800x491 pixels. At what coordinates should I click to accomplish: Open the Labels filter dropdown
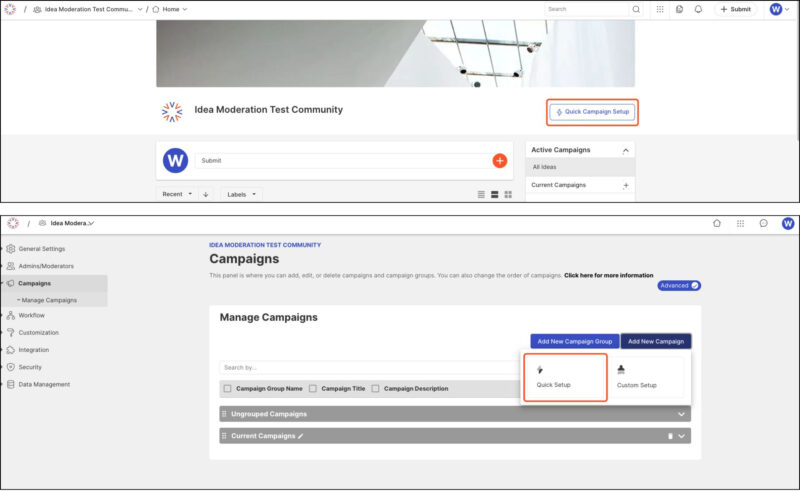pyautogui.click(x=241, y=194)
